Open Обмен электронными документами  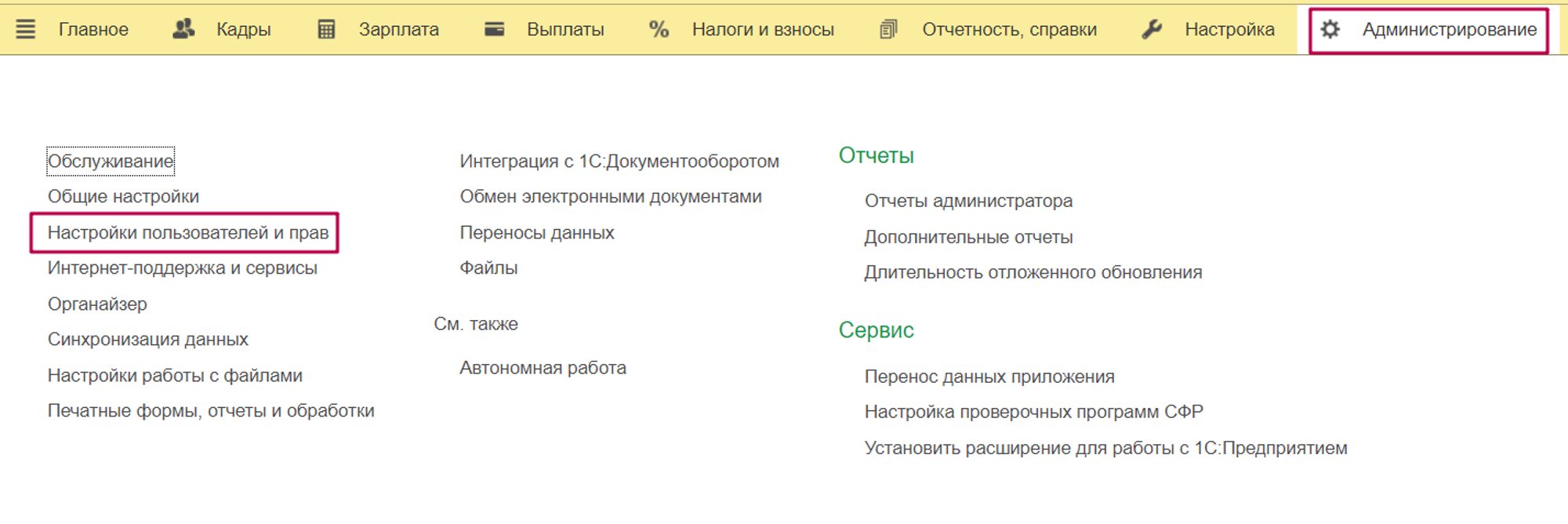pos(610,197)
